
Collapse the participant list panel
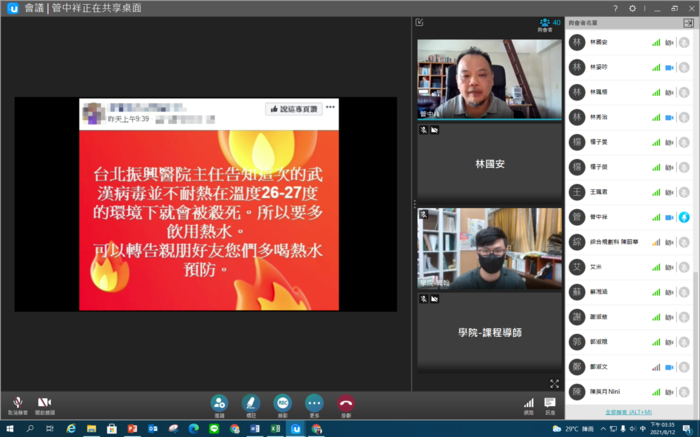pos(688,23)
